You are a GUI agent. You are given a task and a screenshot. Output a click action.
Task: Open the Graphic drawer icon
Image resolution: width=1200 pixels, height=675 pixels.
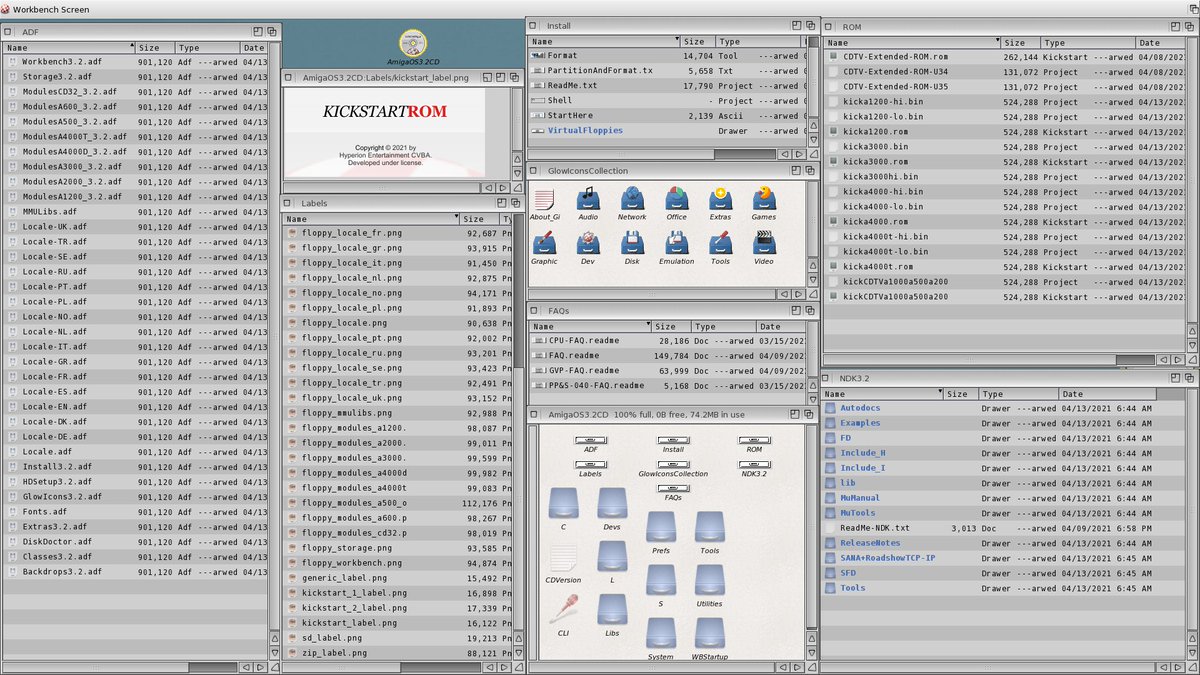point(544,243)
